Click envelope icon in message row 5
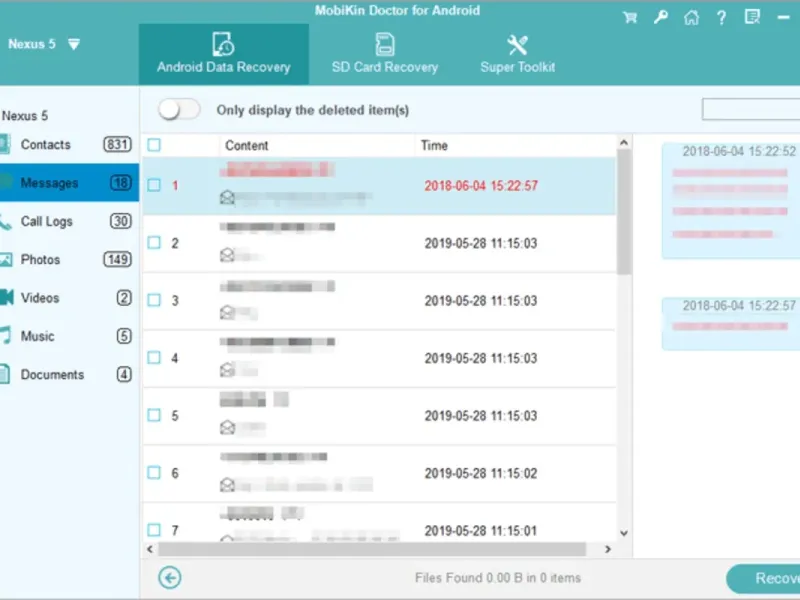The width and height of the screenshot is (800, 600). tap(227, 428)
